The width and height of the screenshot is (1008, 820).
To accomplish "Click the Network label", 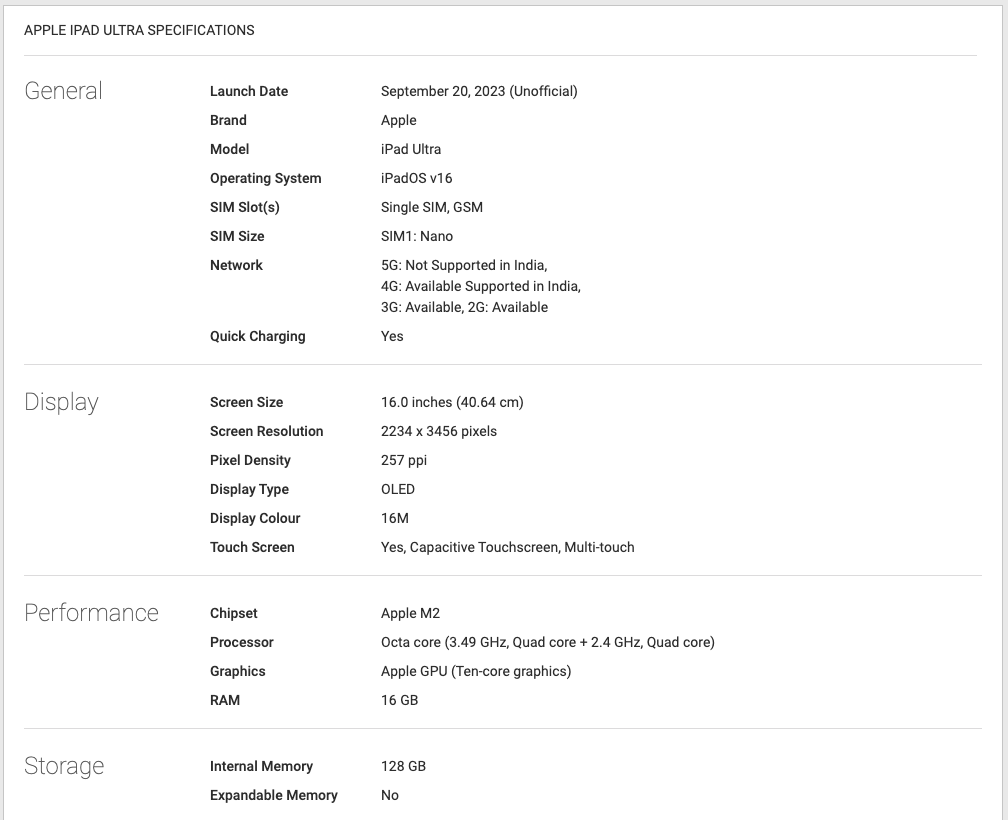I will [236, 265].
